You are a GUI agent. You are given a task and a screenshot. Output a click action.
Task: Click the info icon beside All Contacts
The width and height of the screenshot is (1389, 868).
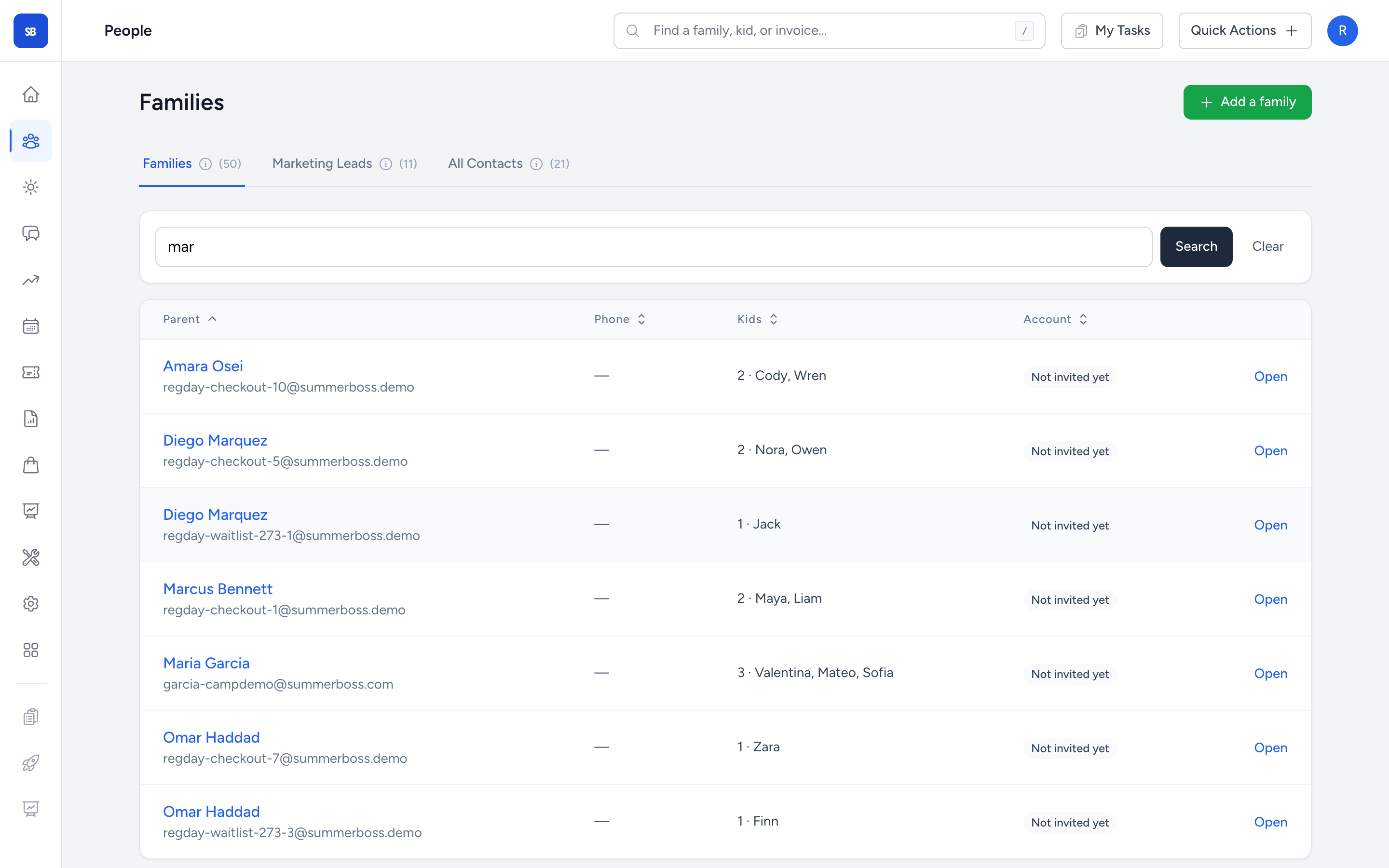536,164
